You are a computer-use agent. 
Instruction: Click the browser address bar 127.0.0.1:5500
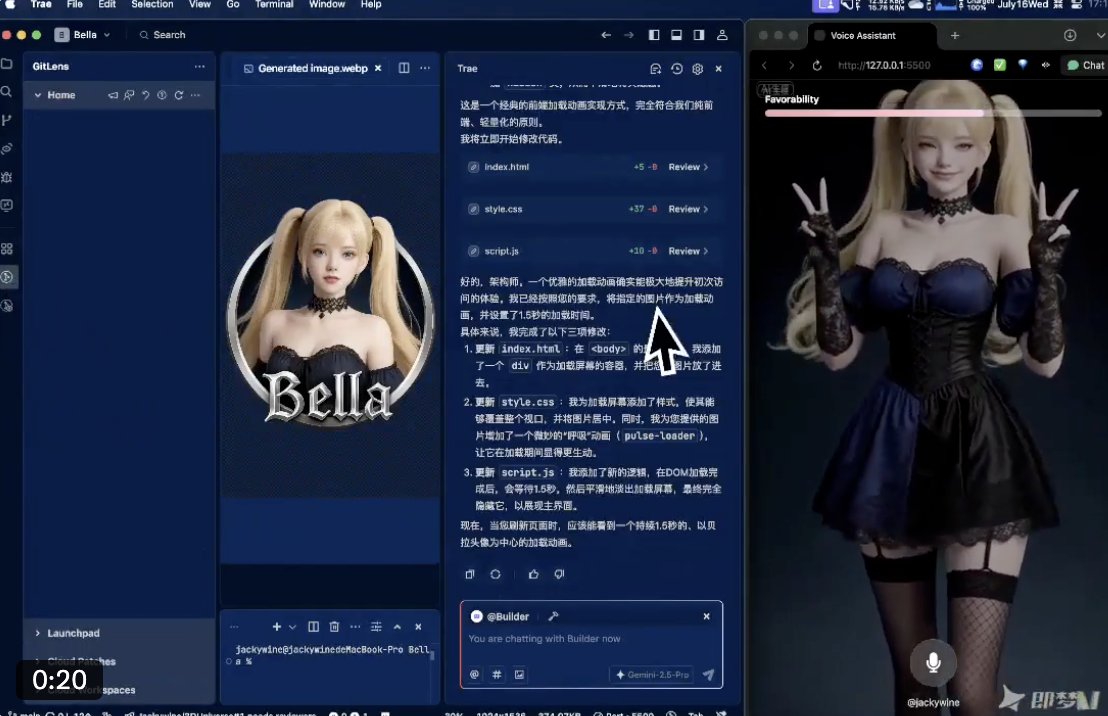click(x=884, y=65)
